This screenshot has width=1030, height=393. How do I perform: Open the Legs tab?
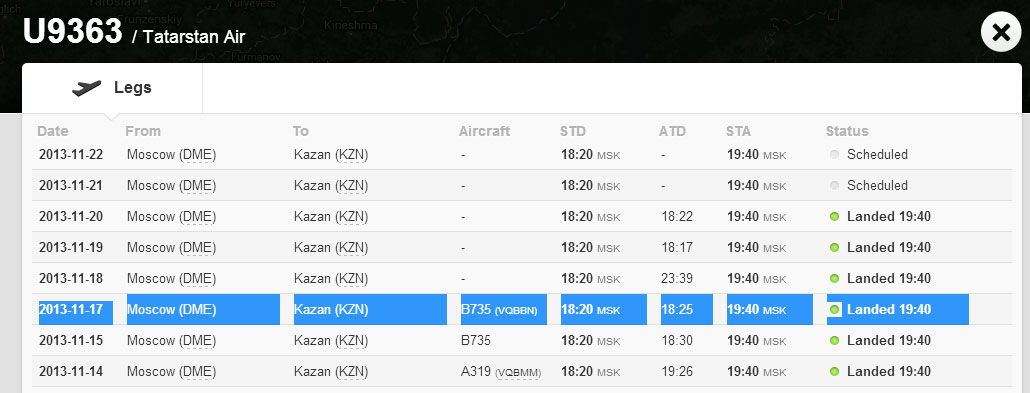coord(112,88)
